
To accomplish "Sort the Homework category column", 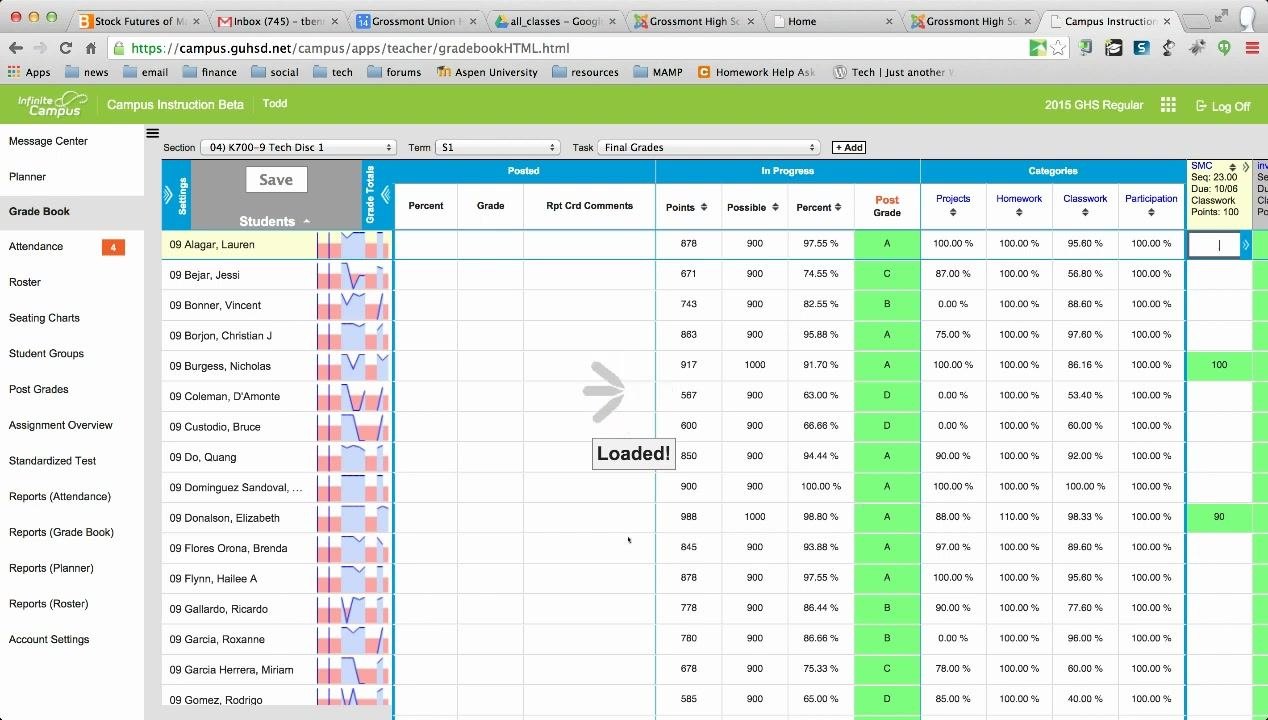I will (1019, 212).
